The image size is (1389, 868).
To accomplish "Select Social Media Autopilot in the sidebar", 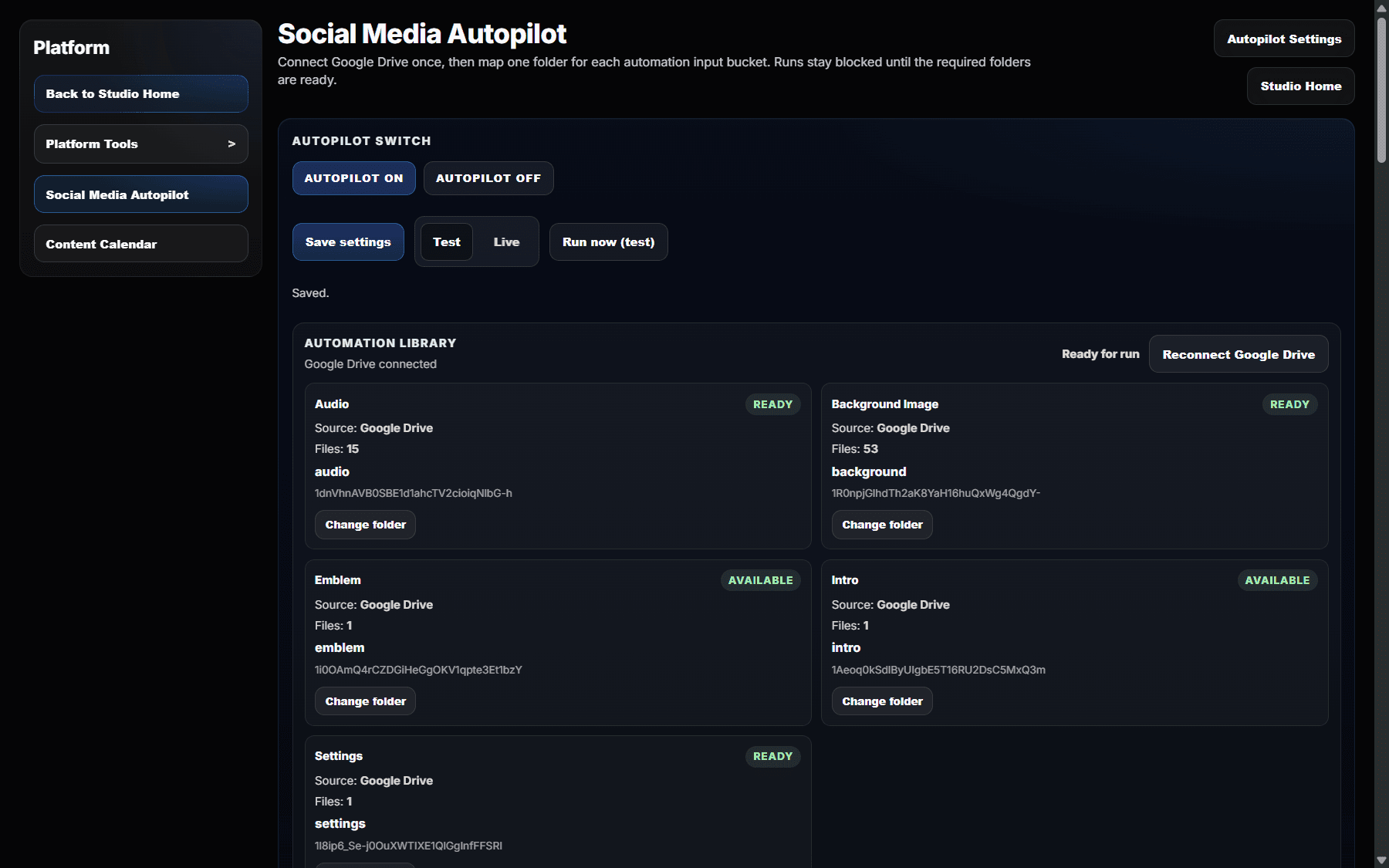I will tap(140, 194).
